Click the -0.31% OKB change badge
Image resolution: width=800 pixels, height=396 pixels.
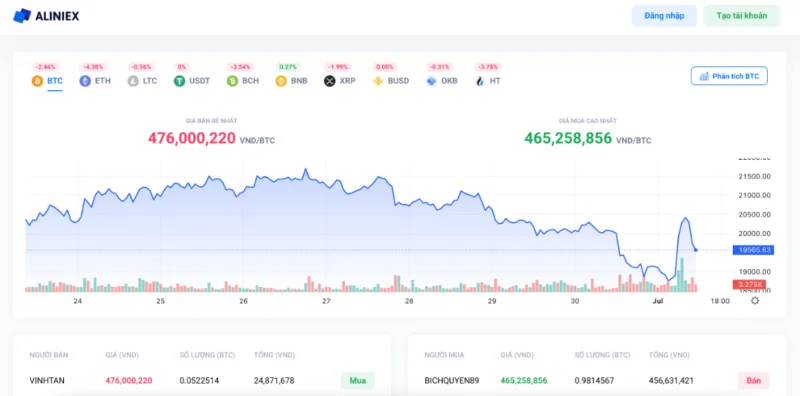tap(440, 67)
